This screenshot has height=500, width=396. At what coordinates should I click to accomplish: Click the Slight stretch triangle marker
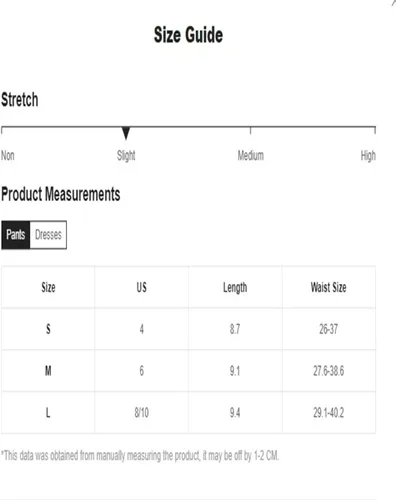[126, 133]
